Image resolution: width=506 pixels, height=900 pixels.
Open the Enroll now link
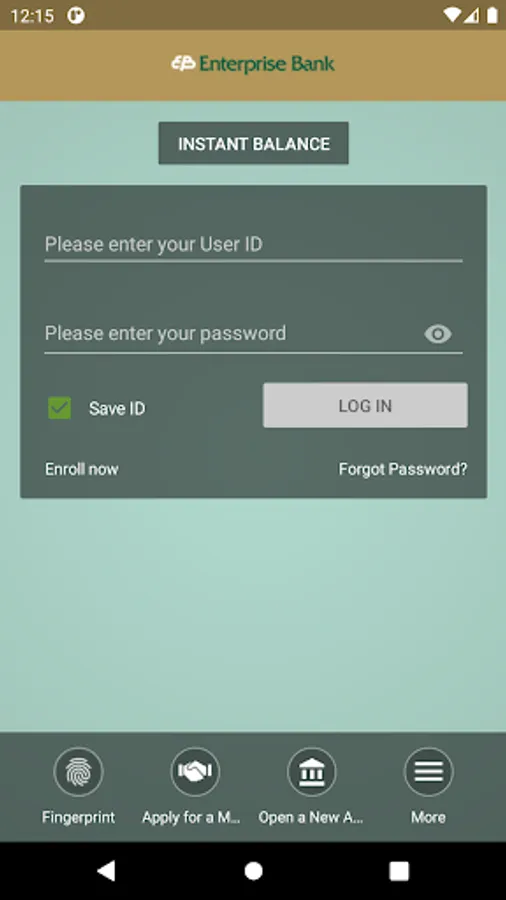point(82,469)
